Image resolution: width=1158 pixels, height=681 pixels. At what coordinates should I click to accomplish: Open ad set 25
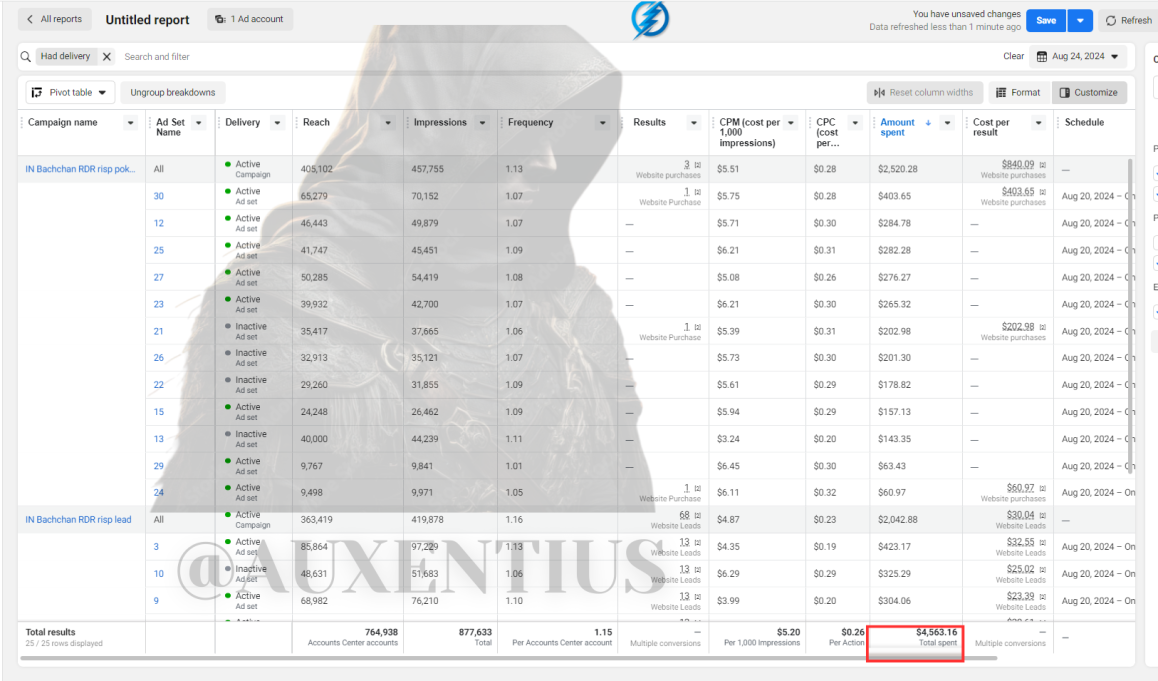click(x=159, y=250)
